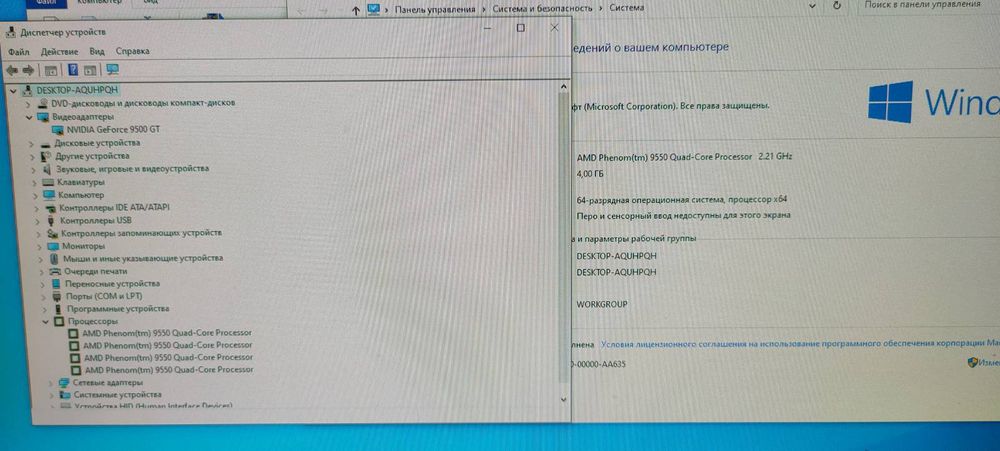The image size is (1000, 451).
Task: Click the shield icon beside the Изменить link
Action: [x=973, y=362]
